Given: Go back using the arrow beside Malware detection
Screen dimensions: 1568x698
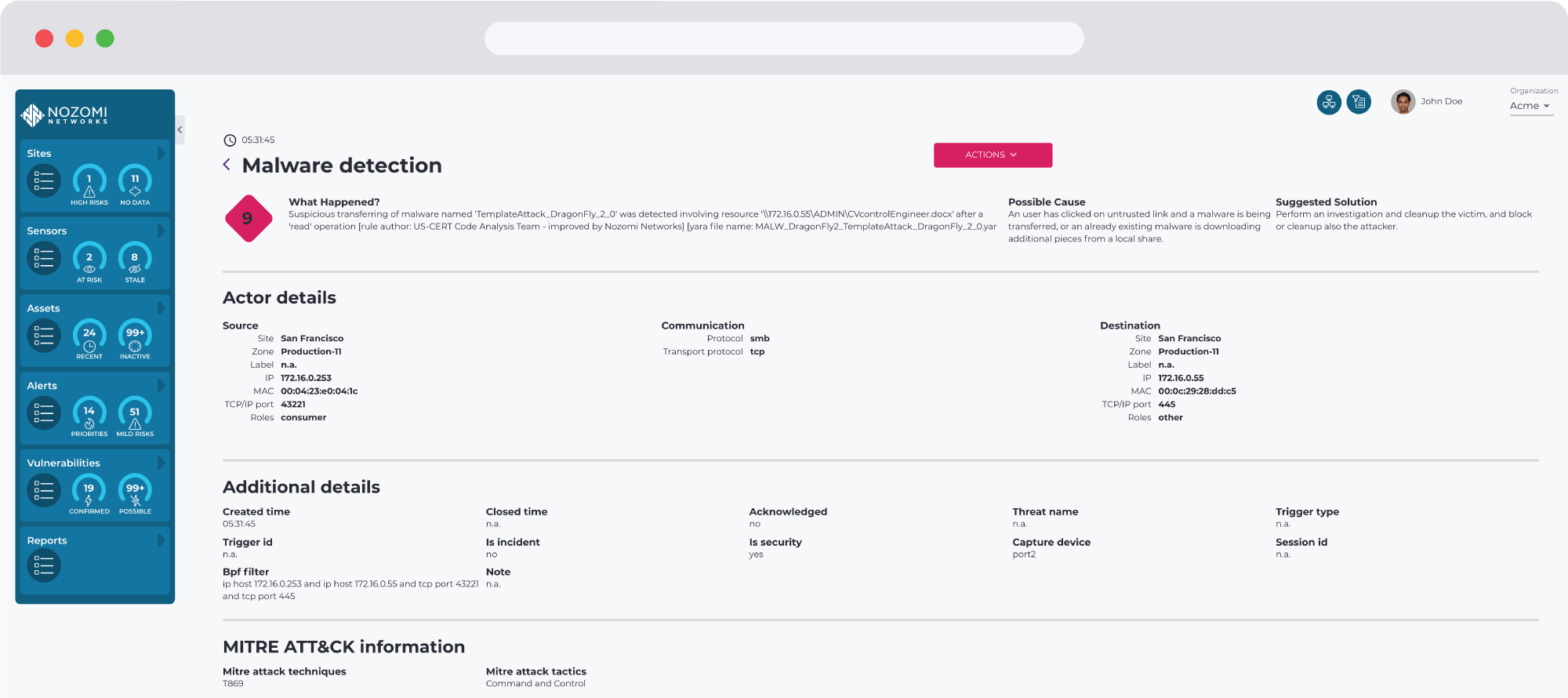Looking at the screenshot, I should [227, 165].
